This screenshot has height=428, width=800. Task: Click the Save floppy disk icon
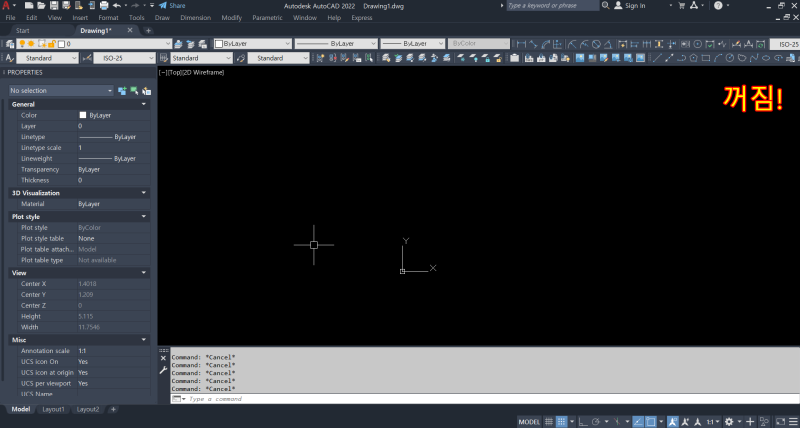pyautogui.click(x=54, y=6)
